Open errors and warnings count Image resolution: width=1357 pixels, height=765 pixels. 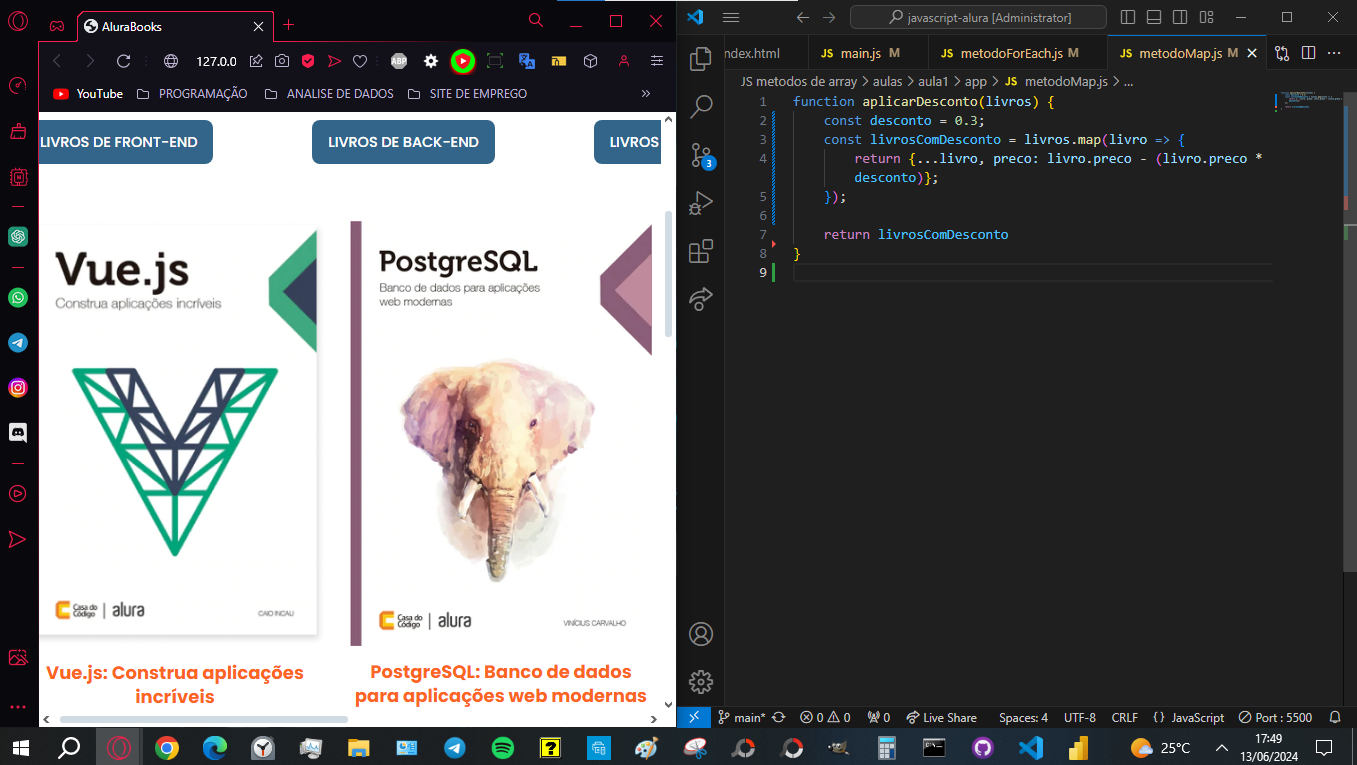(825, 717)
